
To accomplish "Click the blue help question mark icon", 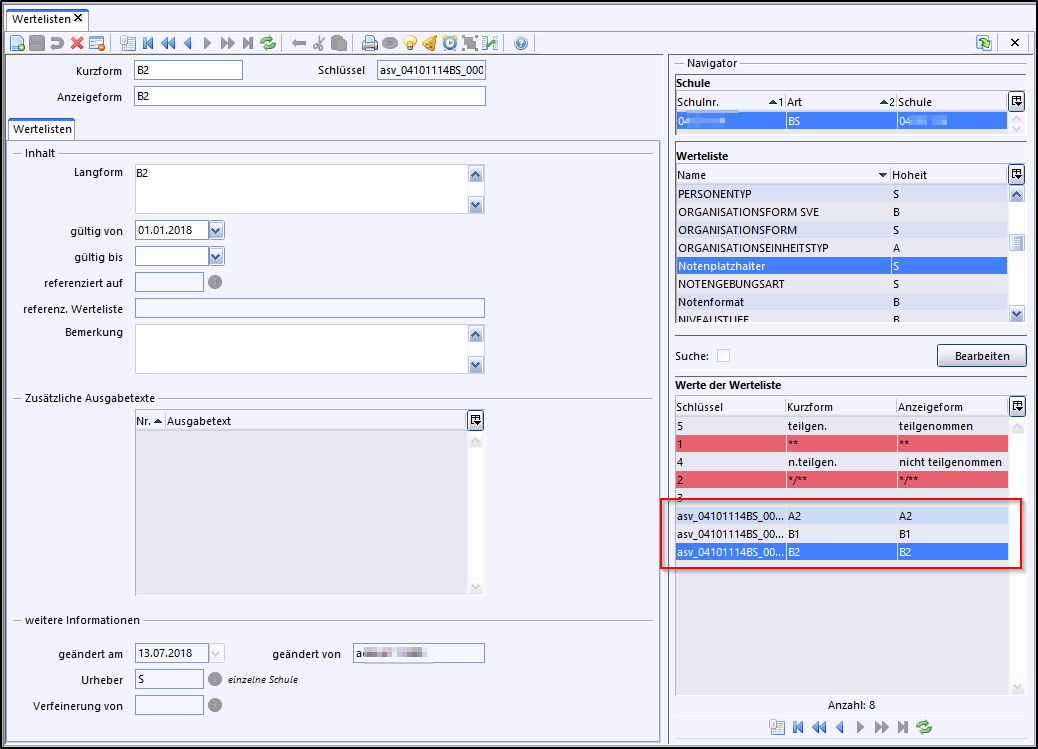I will [x=520, y=43].
